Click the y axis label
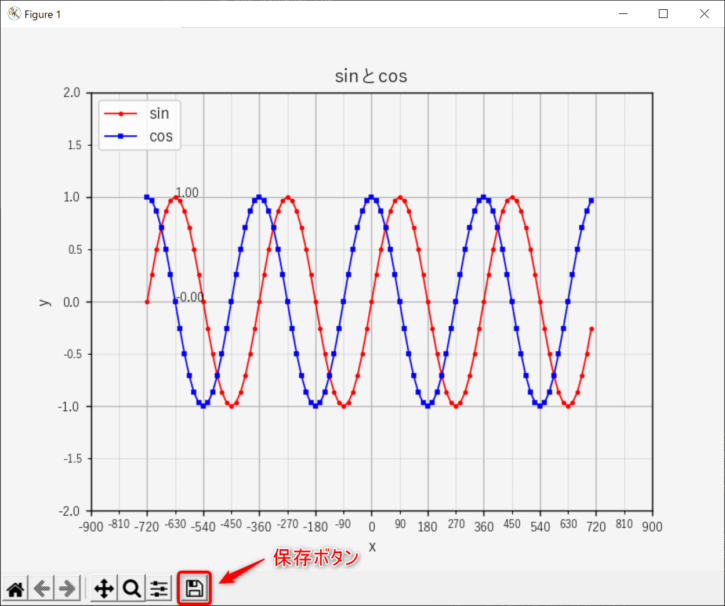This screenshot has height=606, width=725. click(44, 301)
